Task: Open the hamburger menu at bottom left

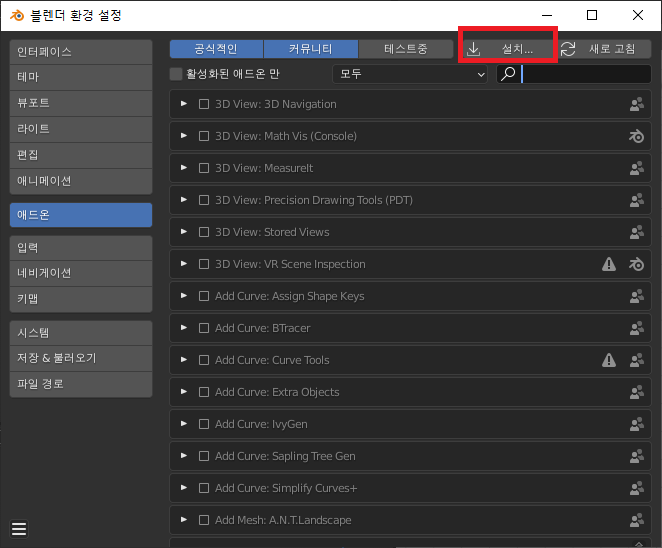Action: 19,529
